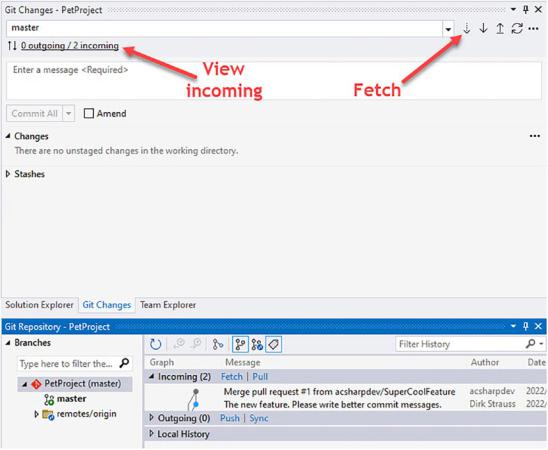The image size is (548, 450).
Task: Collapse the PetProject (master) tree node
Action: [24, 384]
